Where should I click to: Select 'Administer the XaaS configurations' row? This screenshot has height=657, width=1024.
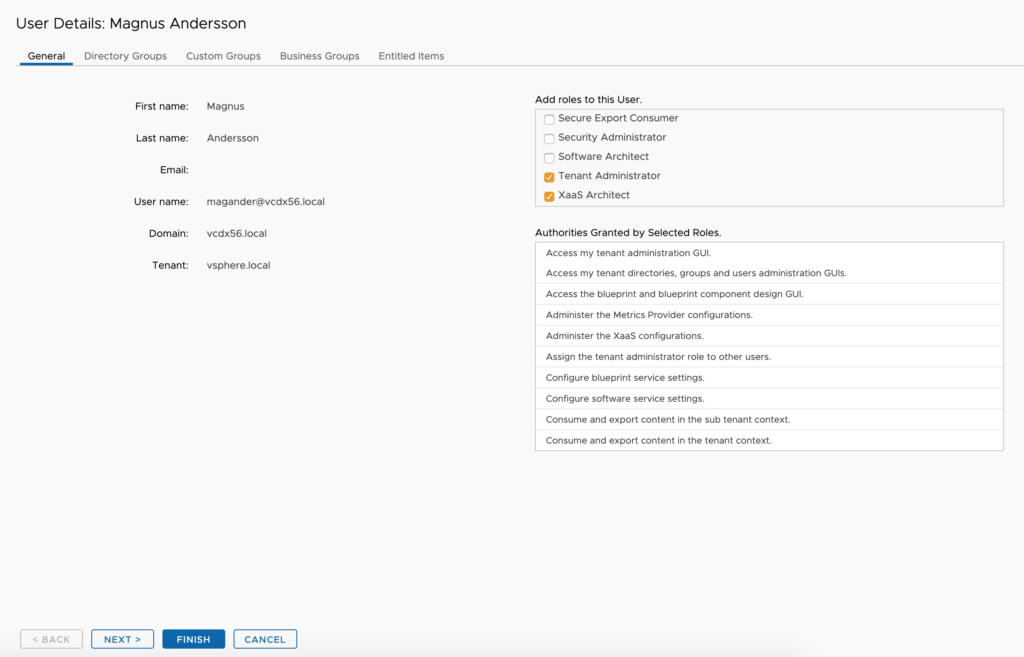tap(624, 336)
